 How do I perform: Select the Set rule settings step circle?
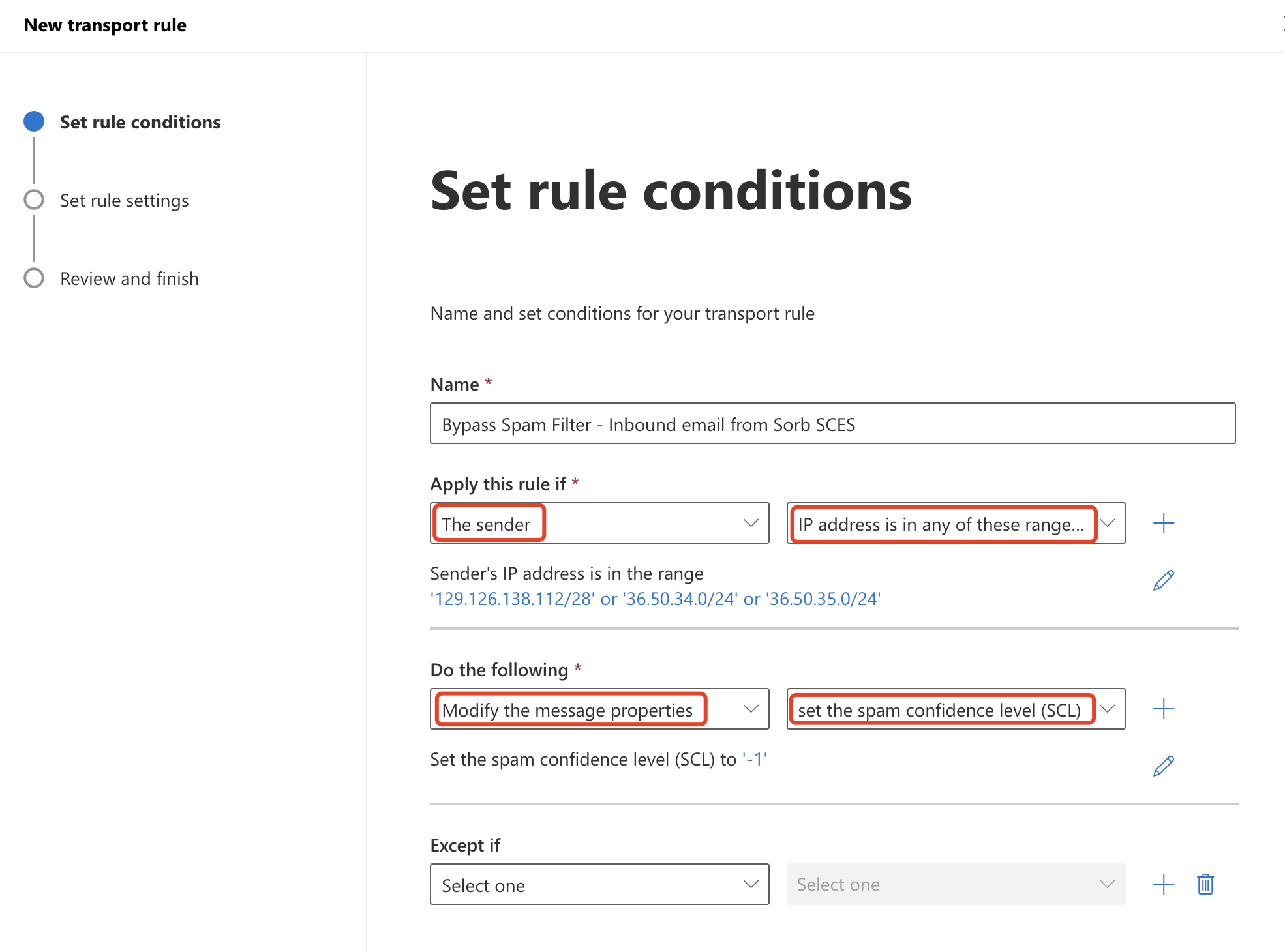(x=33, y=200)
